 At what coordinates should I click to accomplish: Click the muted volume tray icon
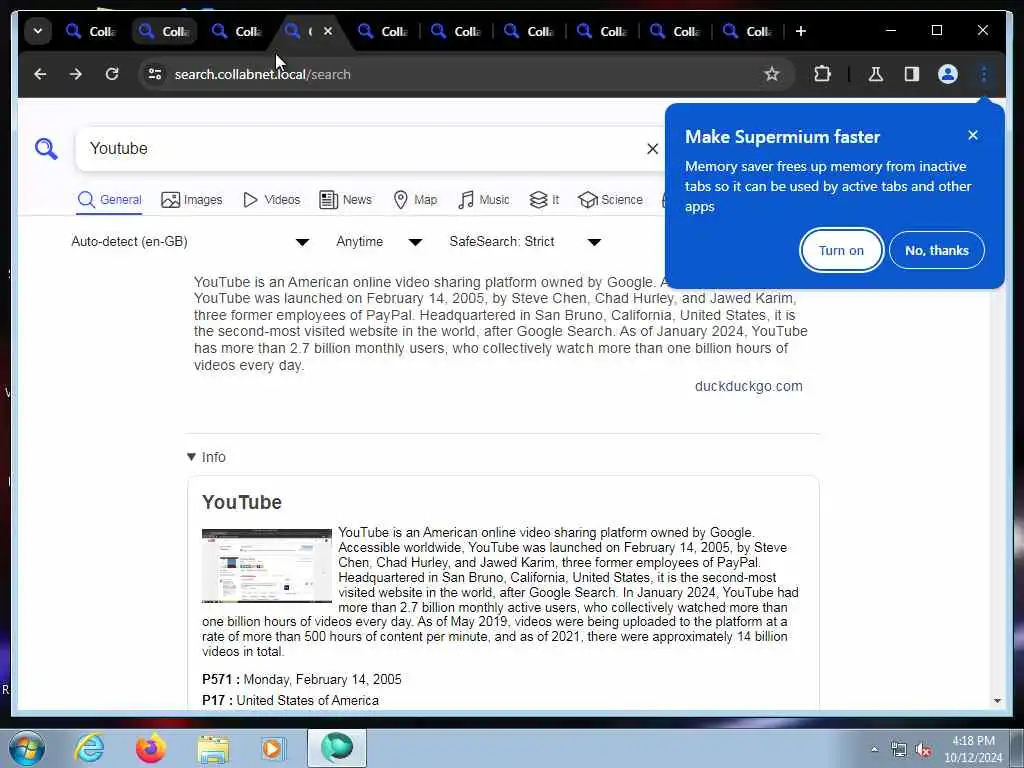pyautogui.click(x=923, y=750)
